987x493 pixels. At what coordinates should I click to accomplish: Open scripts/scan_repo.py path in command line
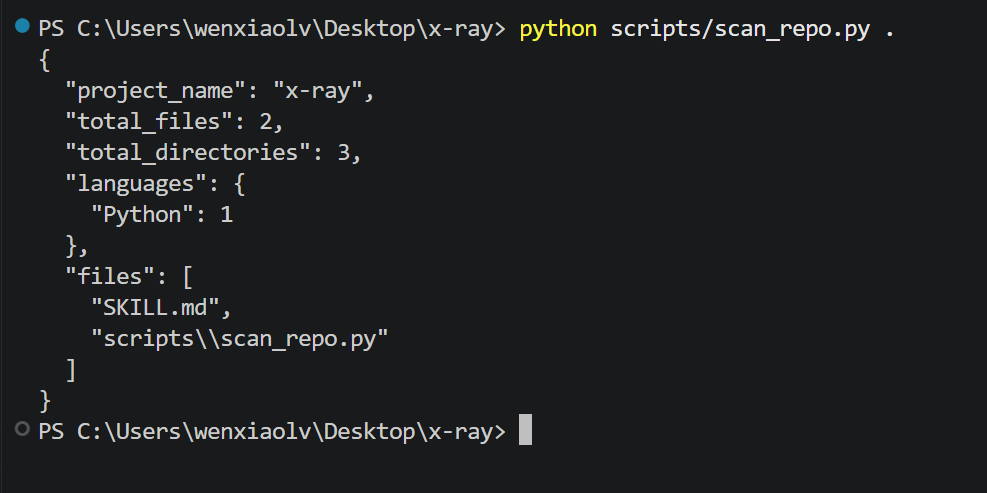pyautogui.click(x=740, y=30)
